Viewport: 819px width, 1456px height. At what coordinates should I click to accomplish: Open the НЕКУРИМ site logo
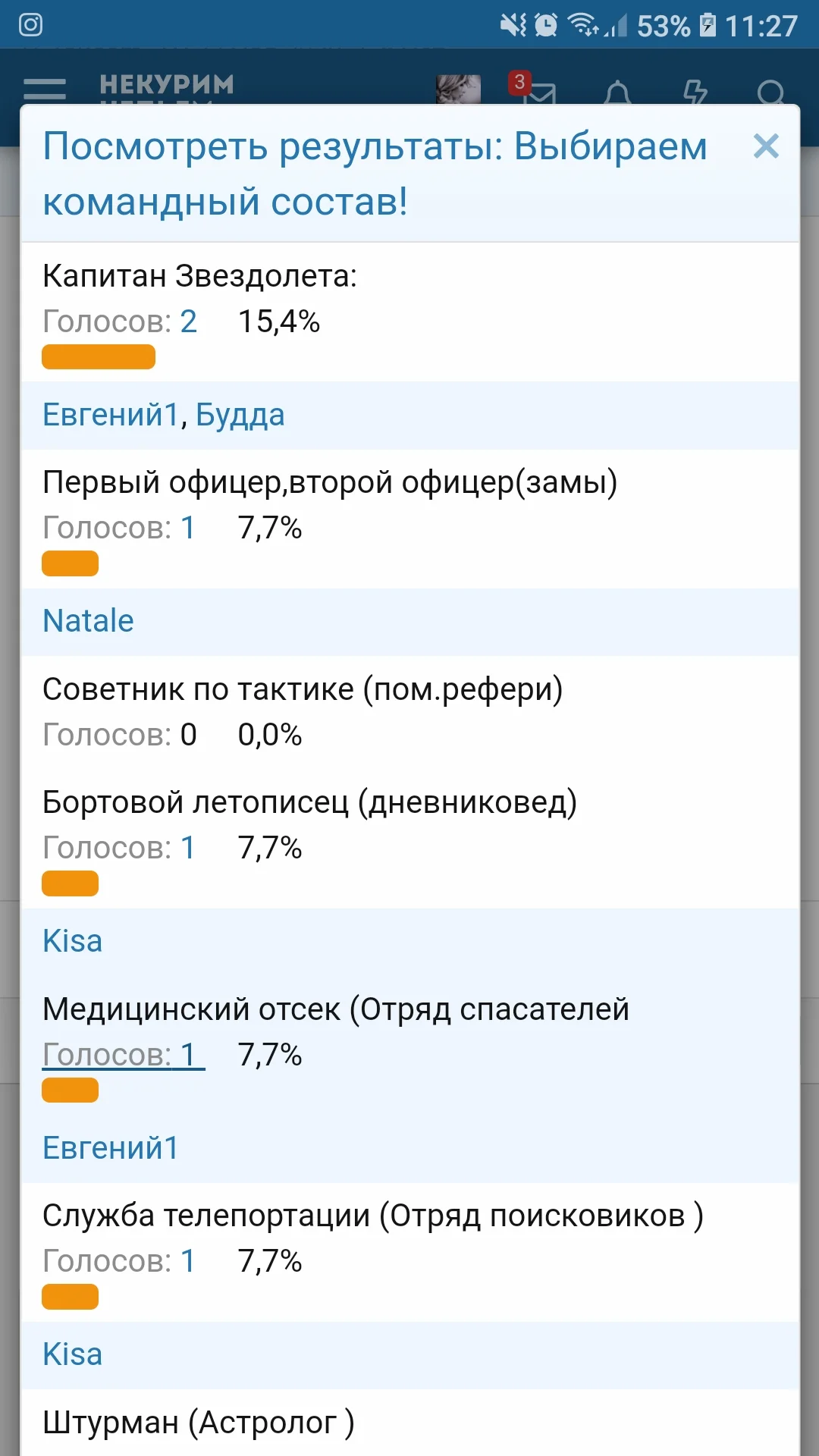[167, 85]
